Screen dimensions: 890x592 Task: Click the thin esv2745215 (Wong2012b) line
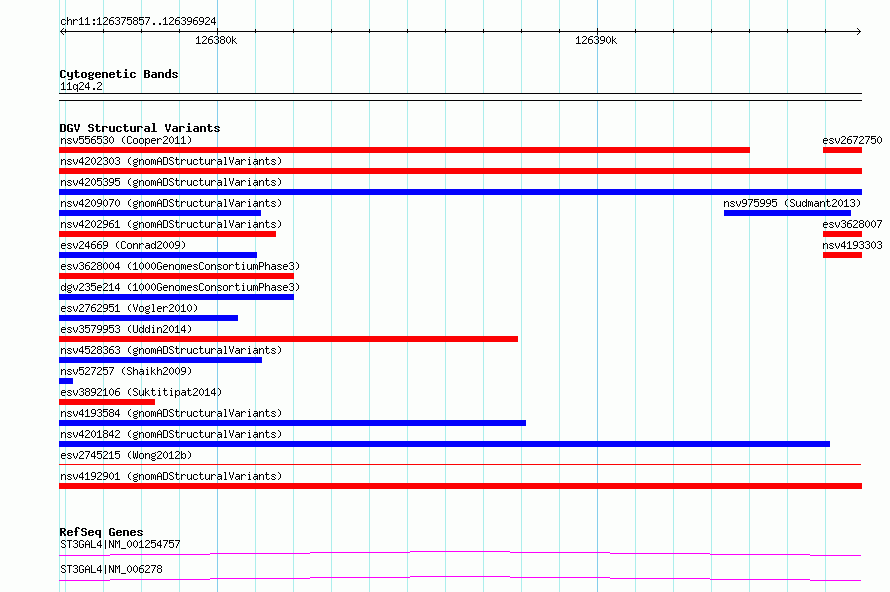[x=460, y=464]
